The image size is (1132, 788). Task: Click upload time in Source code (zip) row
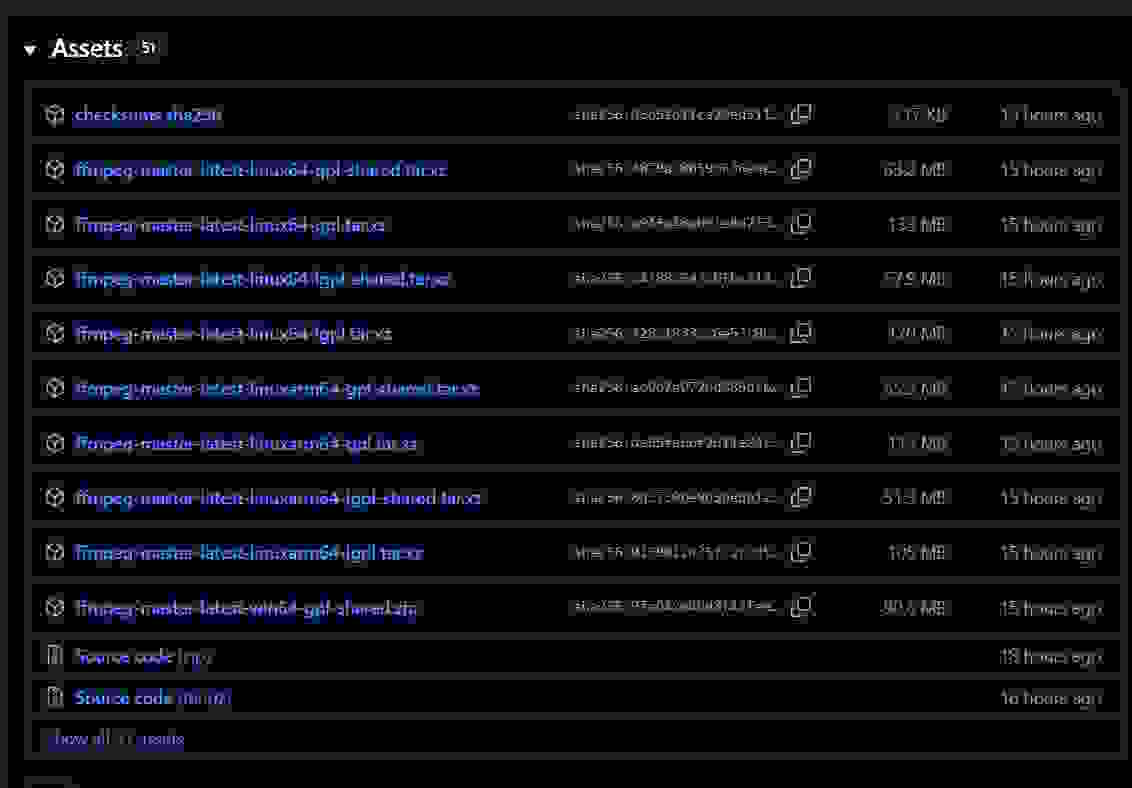(x=1051, y=657)
